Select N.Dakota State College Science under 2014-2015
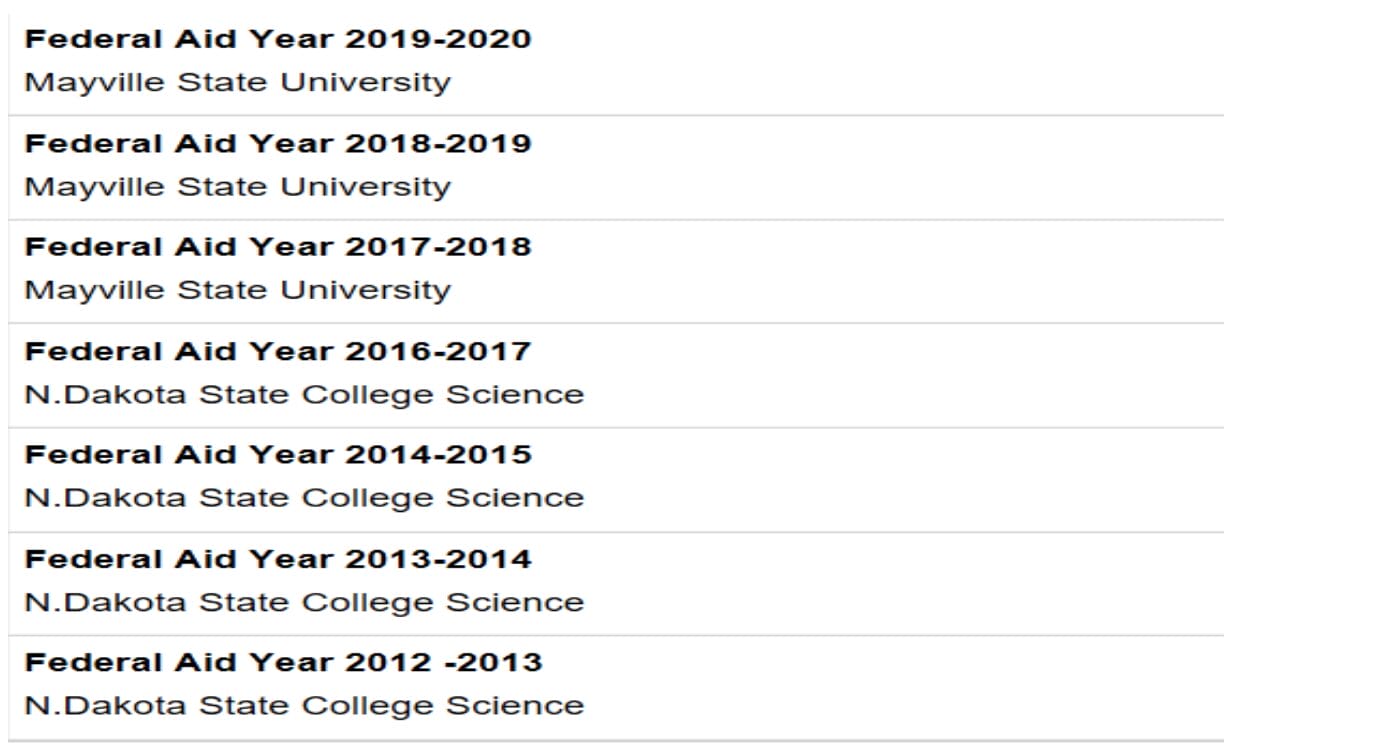Screen dimensions: 1396x750 point(303,498)
